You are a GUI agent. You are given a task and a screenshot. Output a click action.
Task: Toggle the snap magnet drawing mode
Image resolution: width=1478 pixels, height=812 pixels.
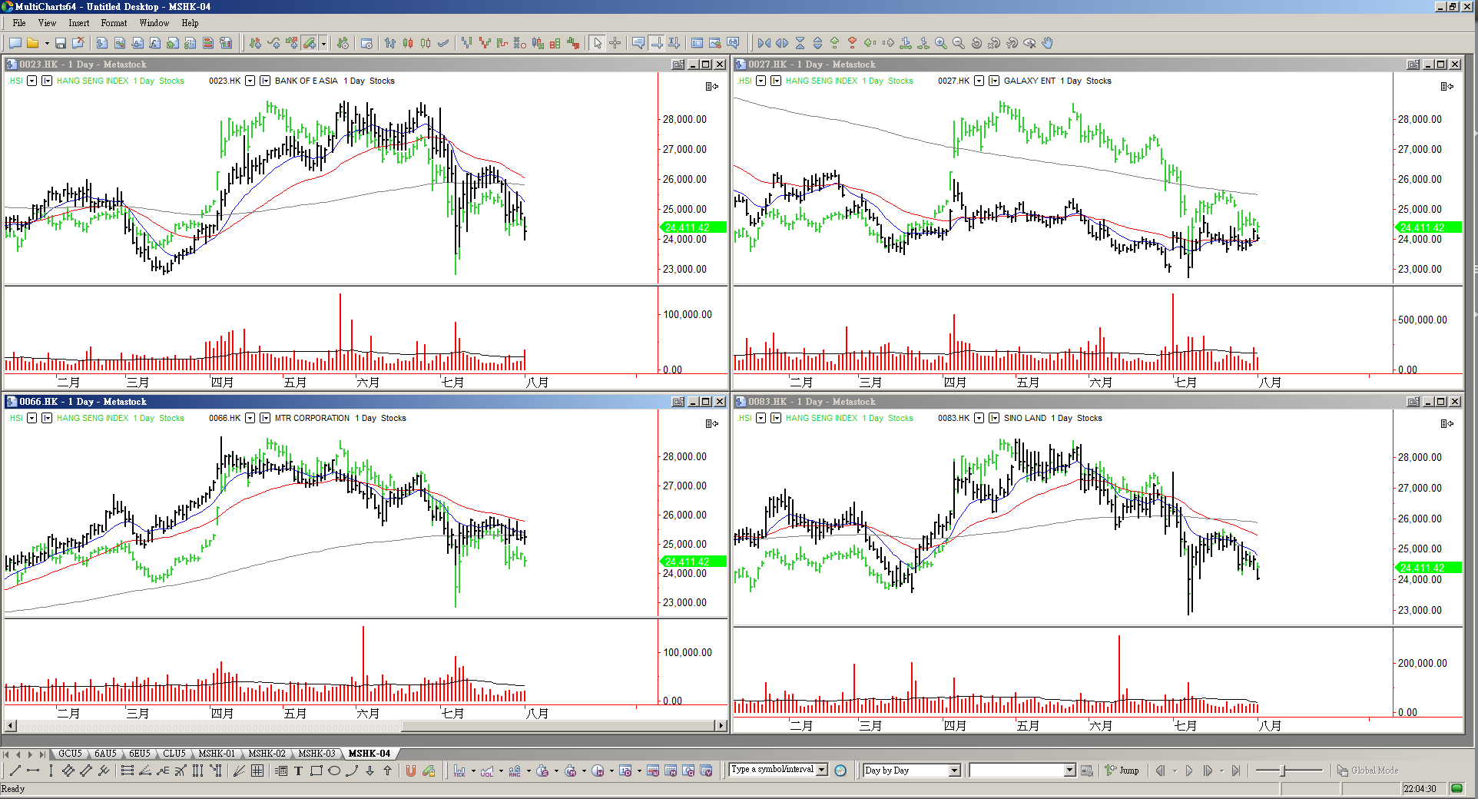(x=411, y=771)
